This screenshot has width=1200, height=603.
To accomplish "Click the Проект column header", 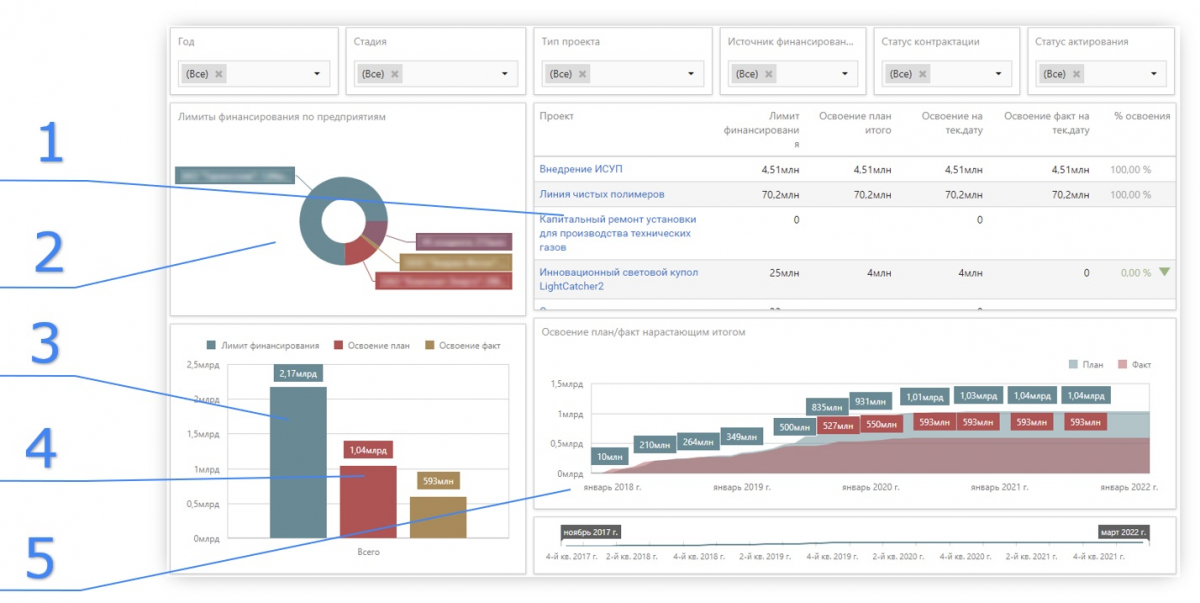I will [x=556, y=117].
